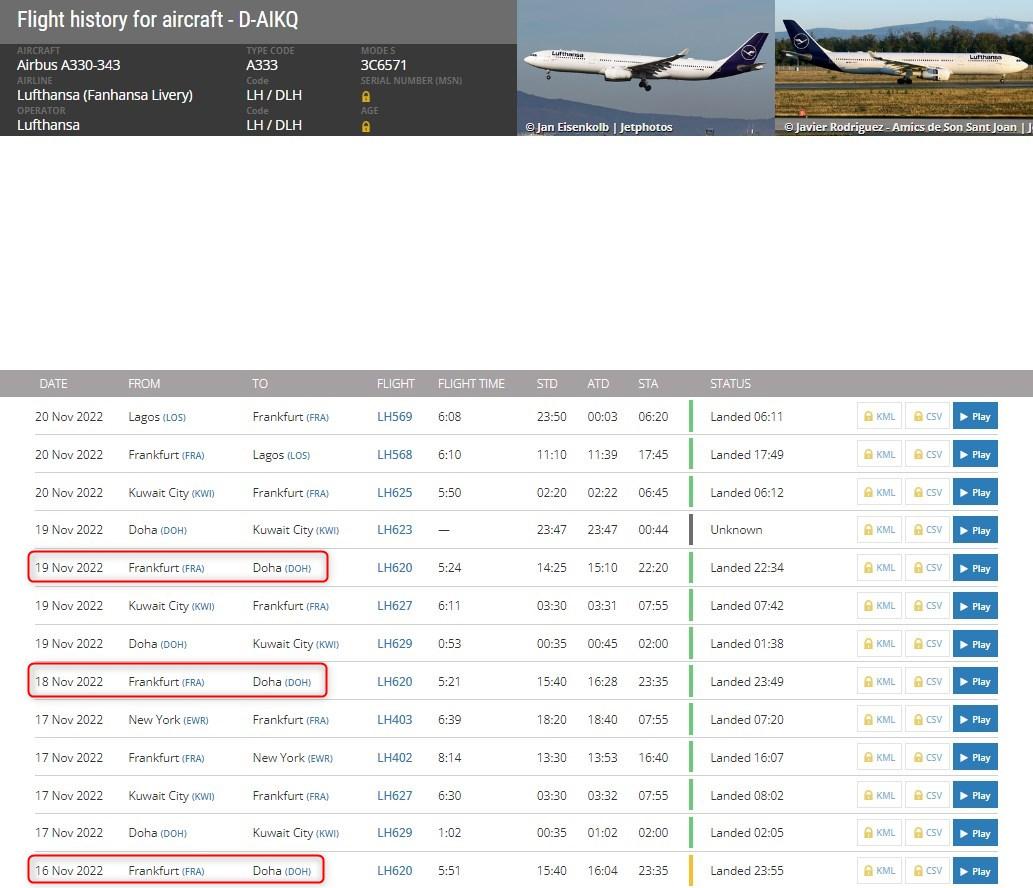This screenshot has height=888, width=1033.
Task: Click the locked Age padlock icon
Action: 366,126
